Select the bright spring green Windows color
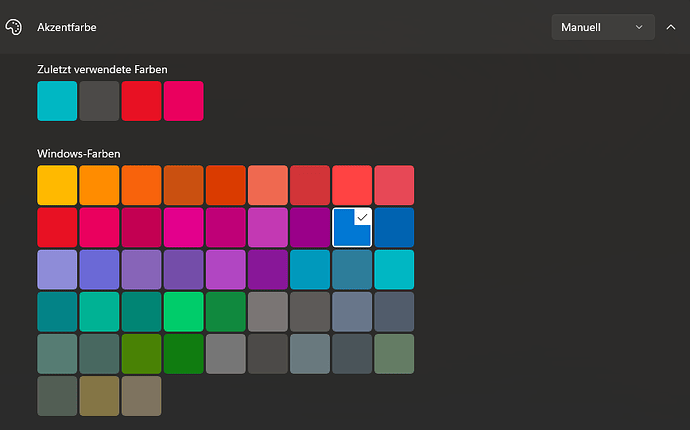The image size is (690, 430). pos(184,312)
